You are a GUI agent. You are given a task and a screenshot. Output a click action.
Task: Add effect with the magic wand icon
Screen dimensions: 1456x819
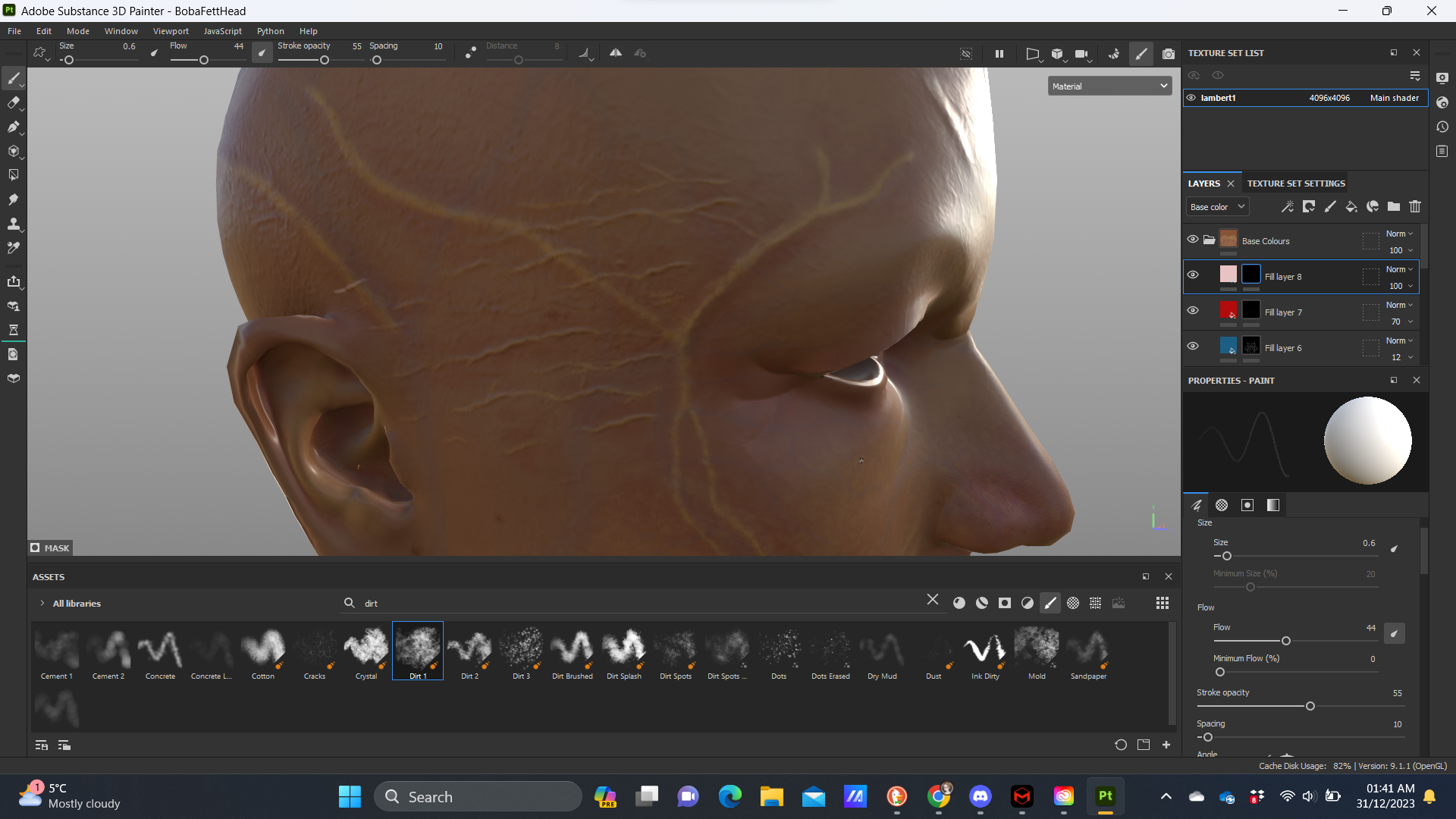pos(1287,206)
